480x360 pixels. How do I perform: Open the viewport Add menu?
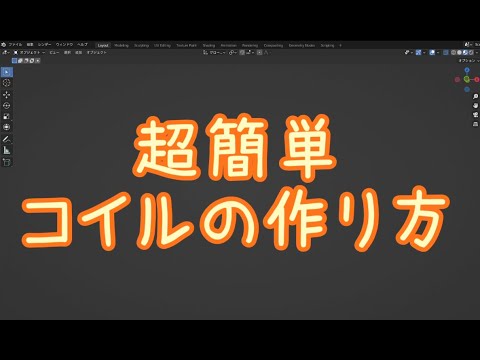pos(78,52)
